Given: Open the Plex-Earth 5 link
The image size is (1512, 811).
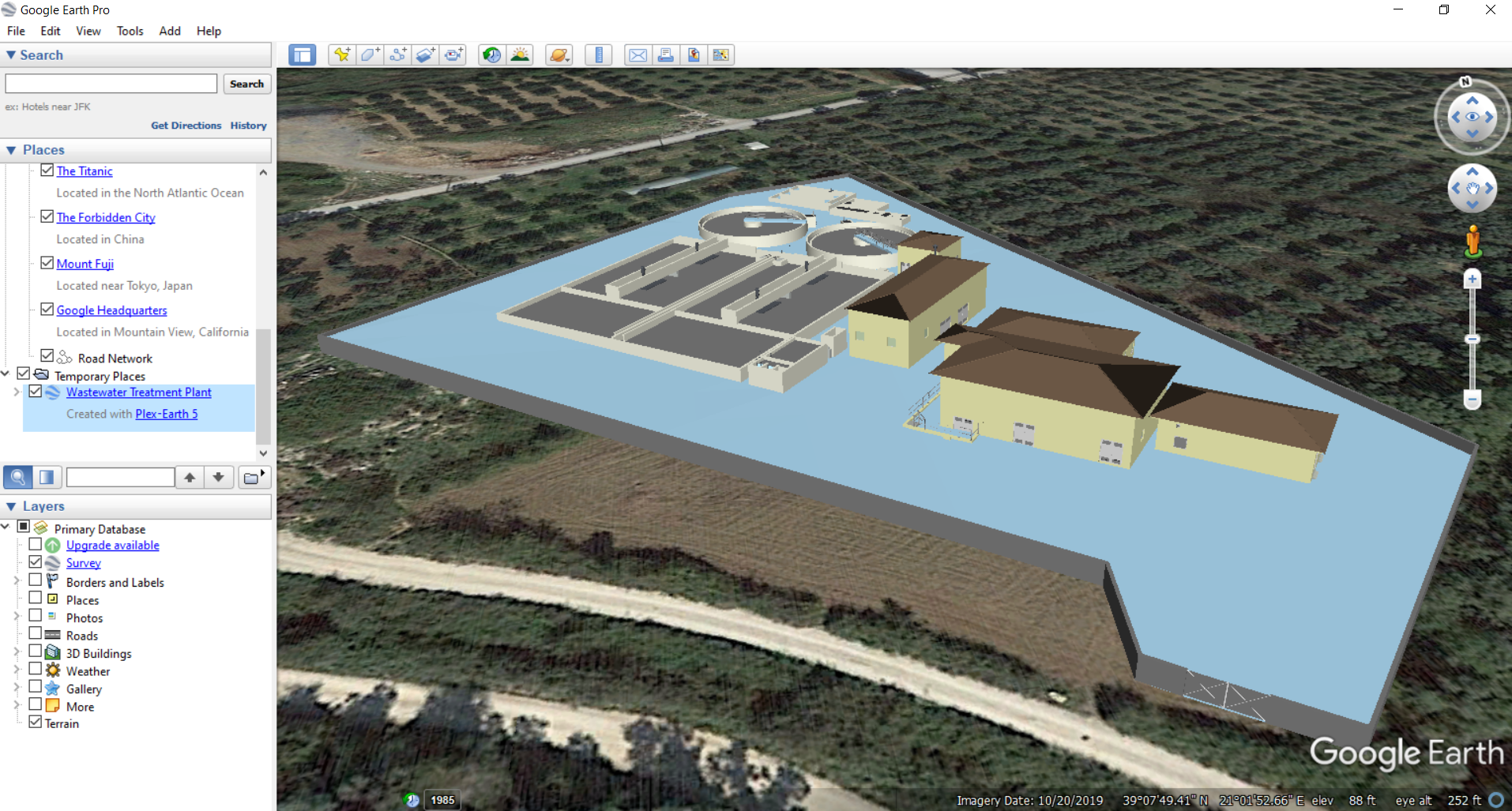Looking at the screenshot, I should pos(167,414).
